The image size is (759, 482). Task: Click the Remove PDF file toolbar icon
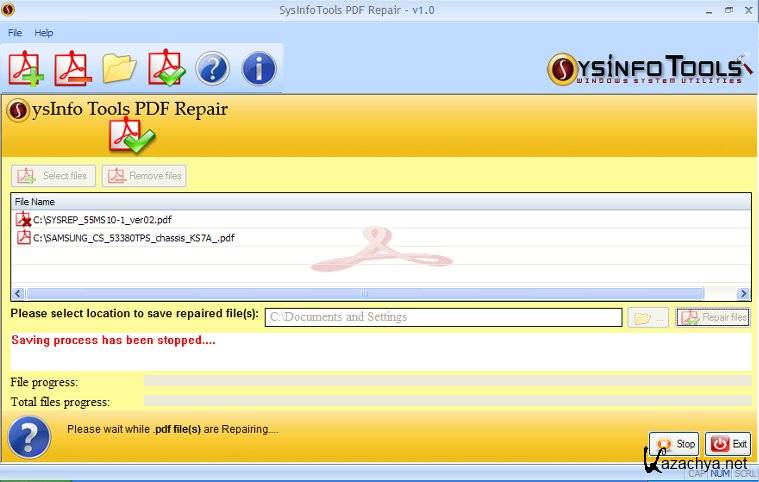click(73, 68)
